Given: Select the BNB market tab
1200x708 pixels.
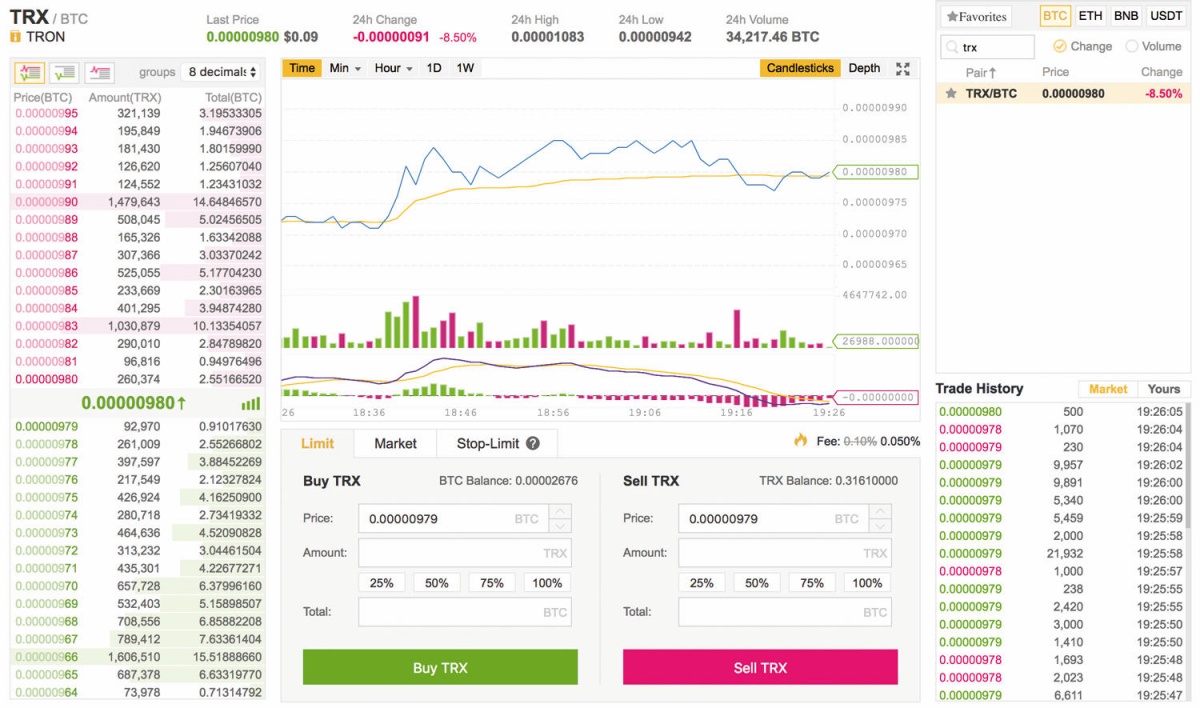Looking at the screenshot, I should coord(1126,16).
